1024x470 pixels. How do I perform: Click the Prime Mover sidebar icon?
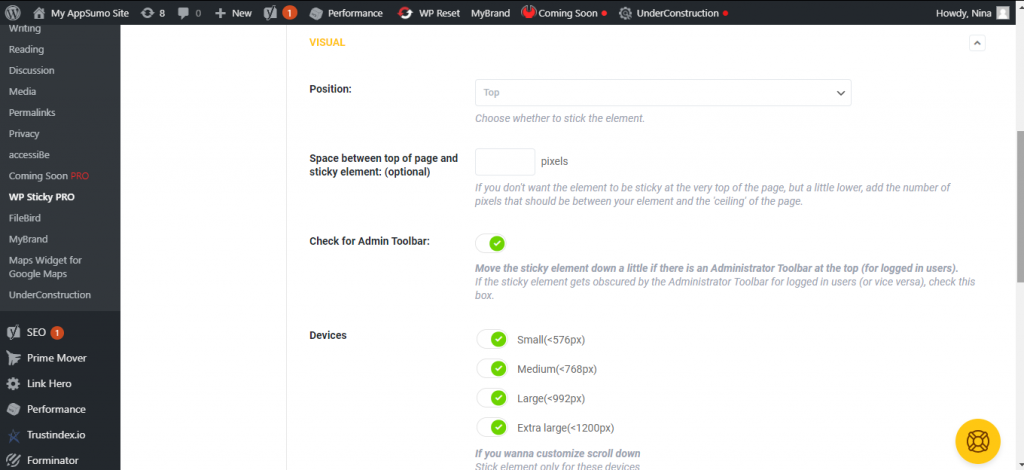tap(14, 358)
